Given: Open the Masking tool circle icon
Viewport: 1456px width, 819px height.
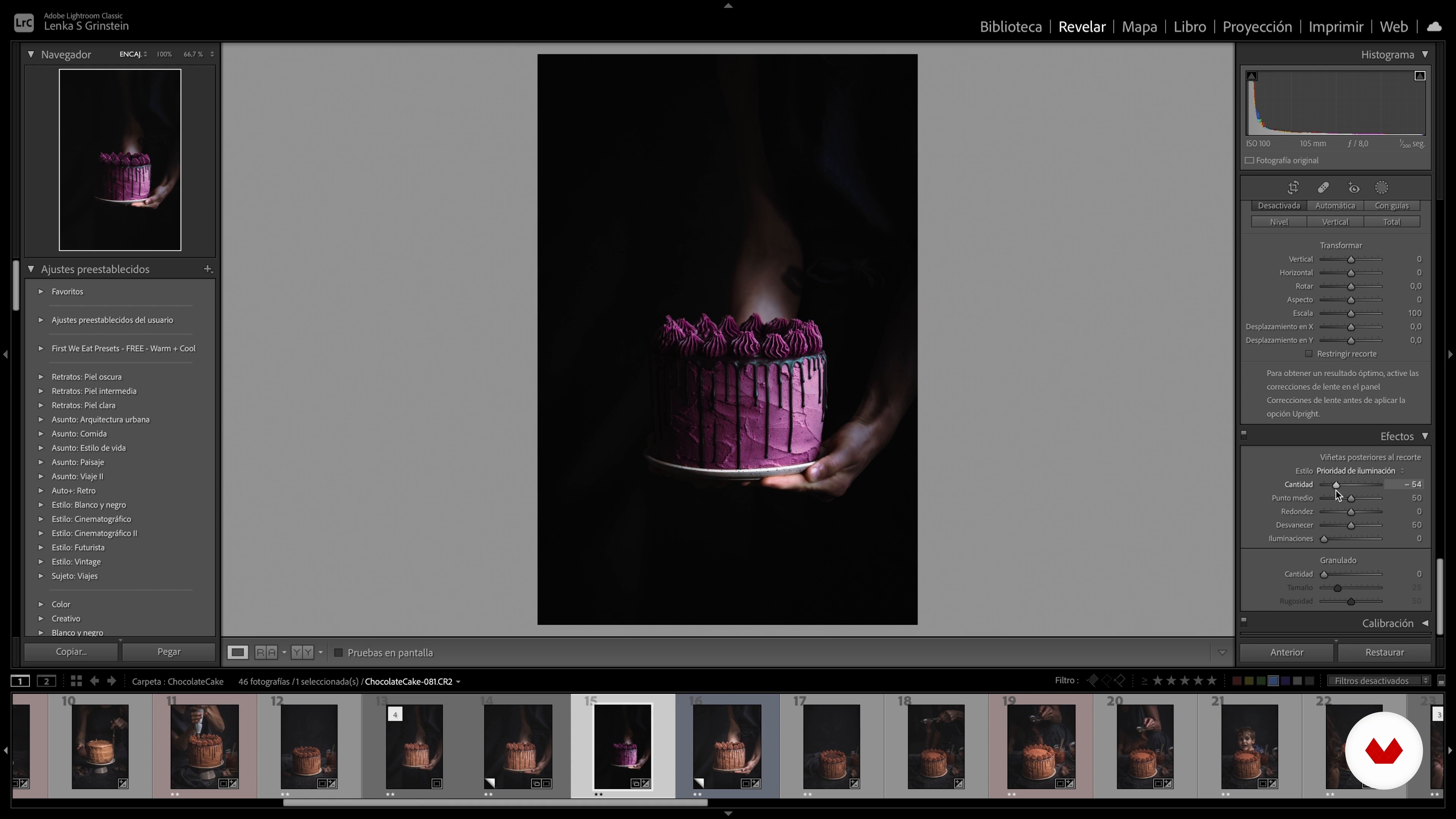Looking at the screenshot, I should point(1381,188).
